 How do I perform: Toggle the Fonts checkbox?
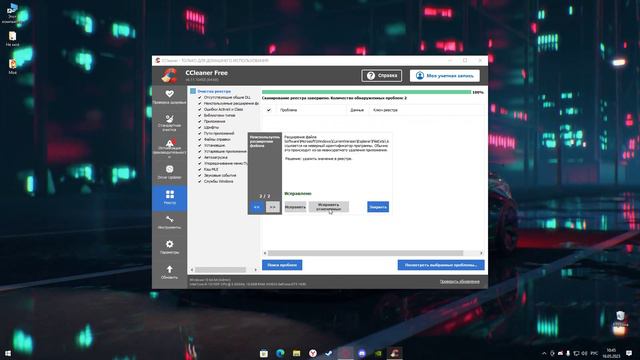click(200, 127)
